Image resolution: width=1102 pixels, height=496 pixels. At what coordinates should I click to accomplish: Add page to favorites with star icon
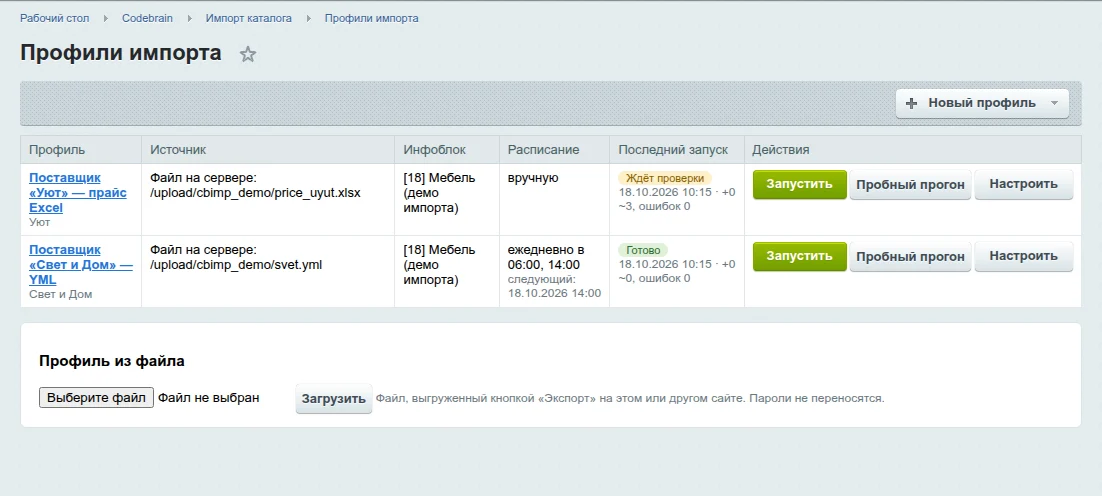point(247,54)
